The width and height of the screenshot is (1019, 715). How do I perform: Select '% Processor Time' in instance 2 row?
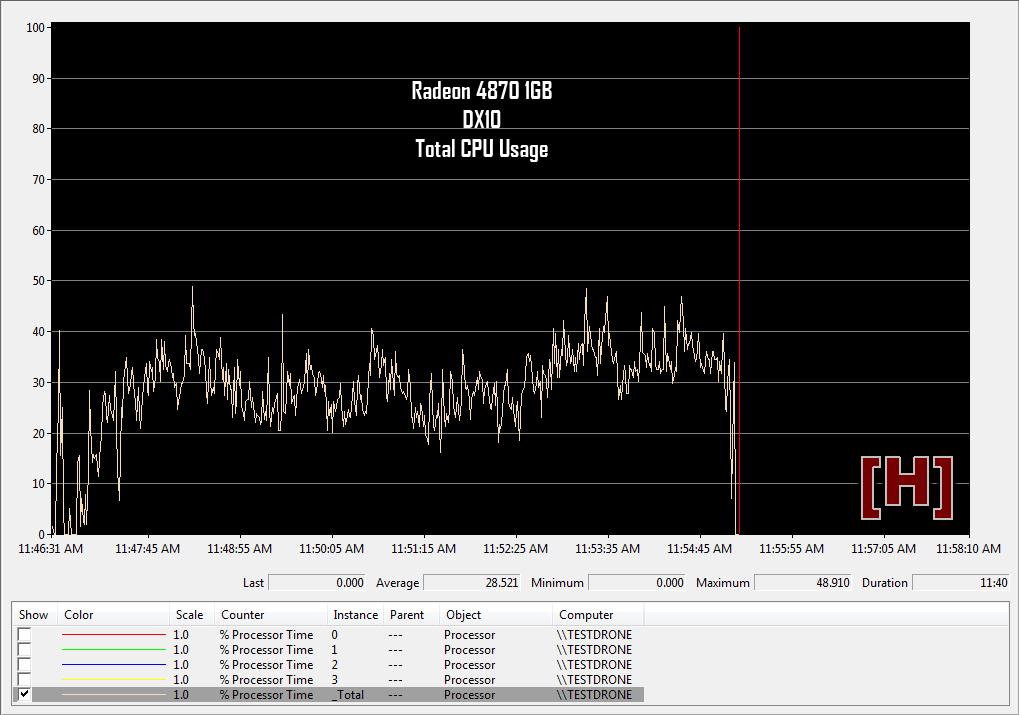coord(266,664)
